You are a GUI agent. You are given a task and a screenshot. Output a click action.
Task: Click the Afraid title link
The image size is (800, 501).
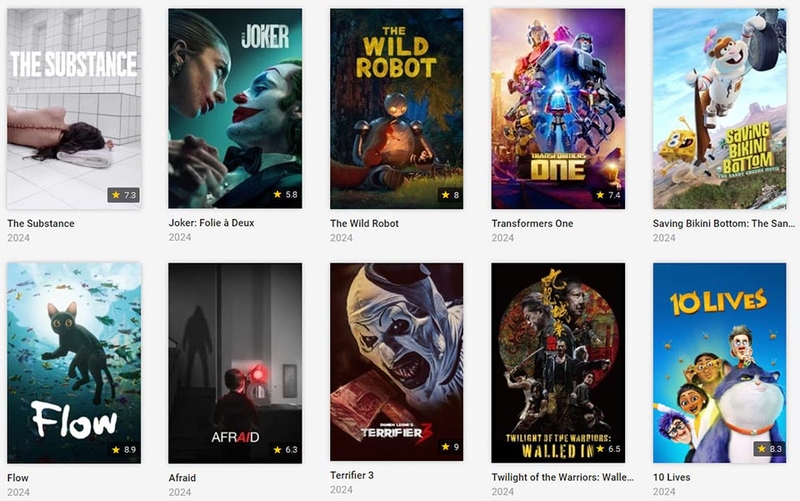[x=182, y=478]
